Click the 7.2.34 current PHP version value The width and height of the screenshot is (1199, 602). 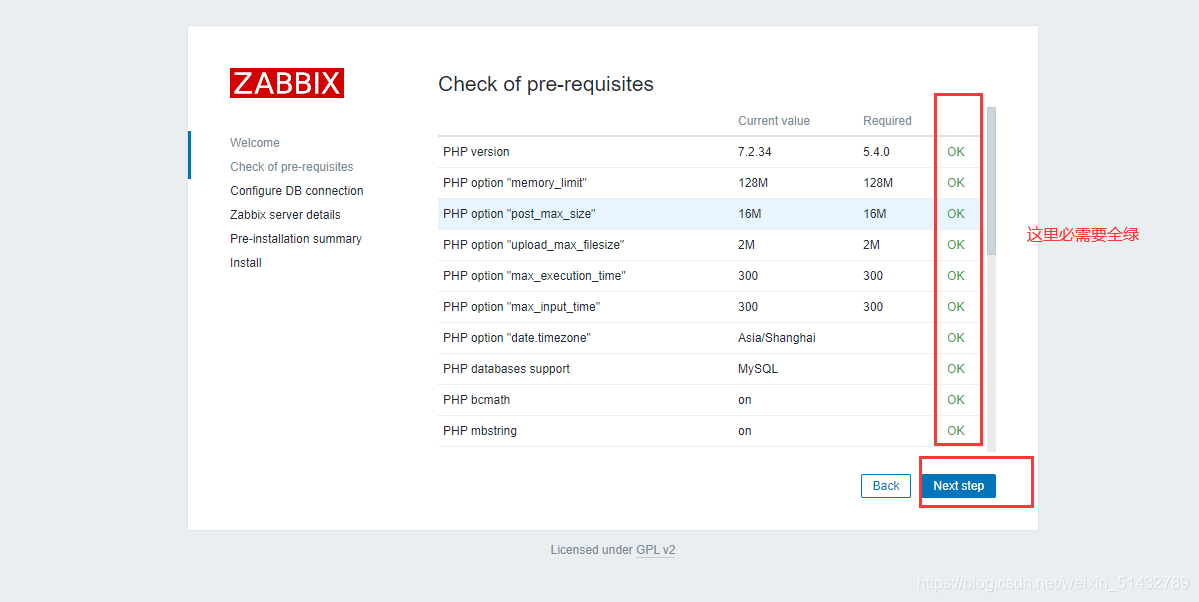tap(755, 151)
